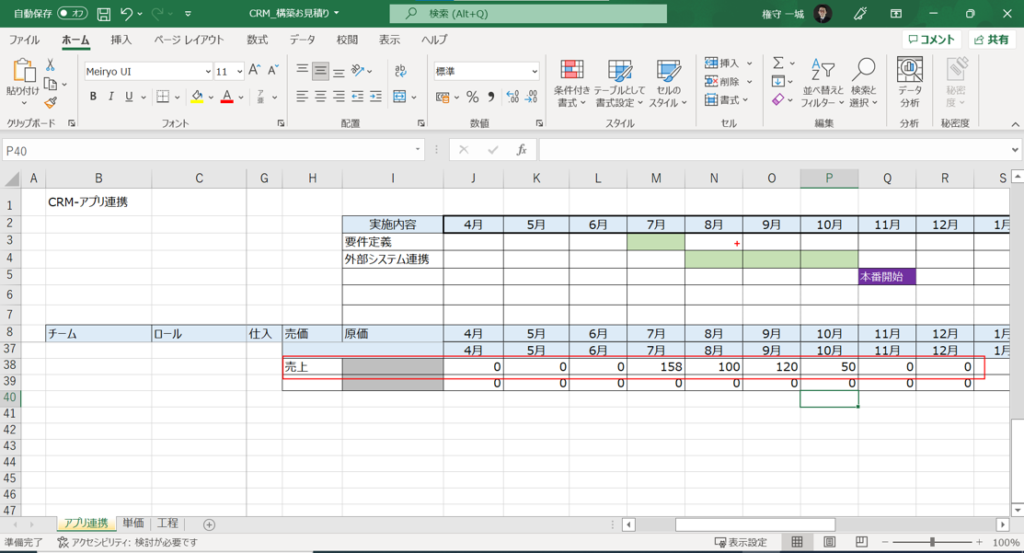Decrease font size with the small A icon
The image size is (1024, 553).
click(x=273, y=71)
